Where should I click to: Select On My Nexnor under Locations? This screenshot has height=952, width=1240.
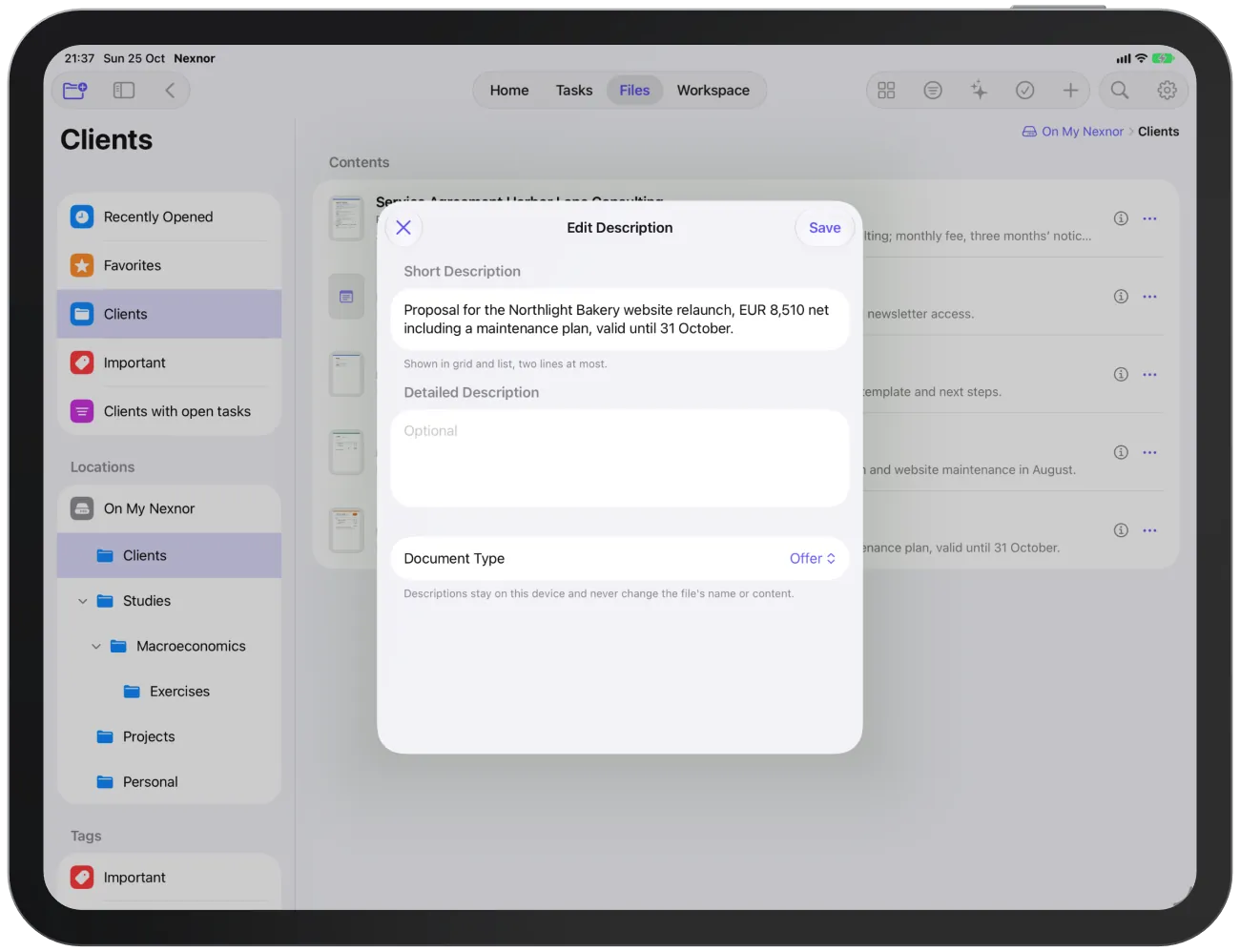(169, 509)
